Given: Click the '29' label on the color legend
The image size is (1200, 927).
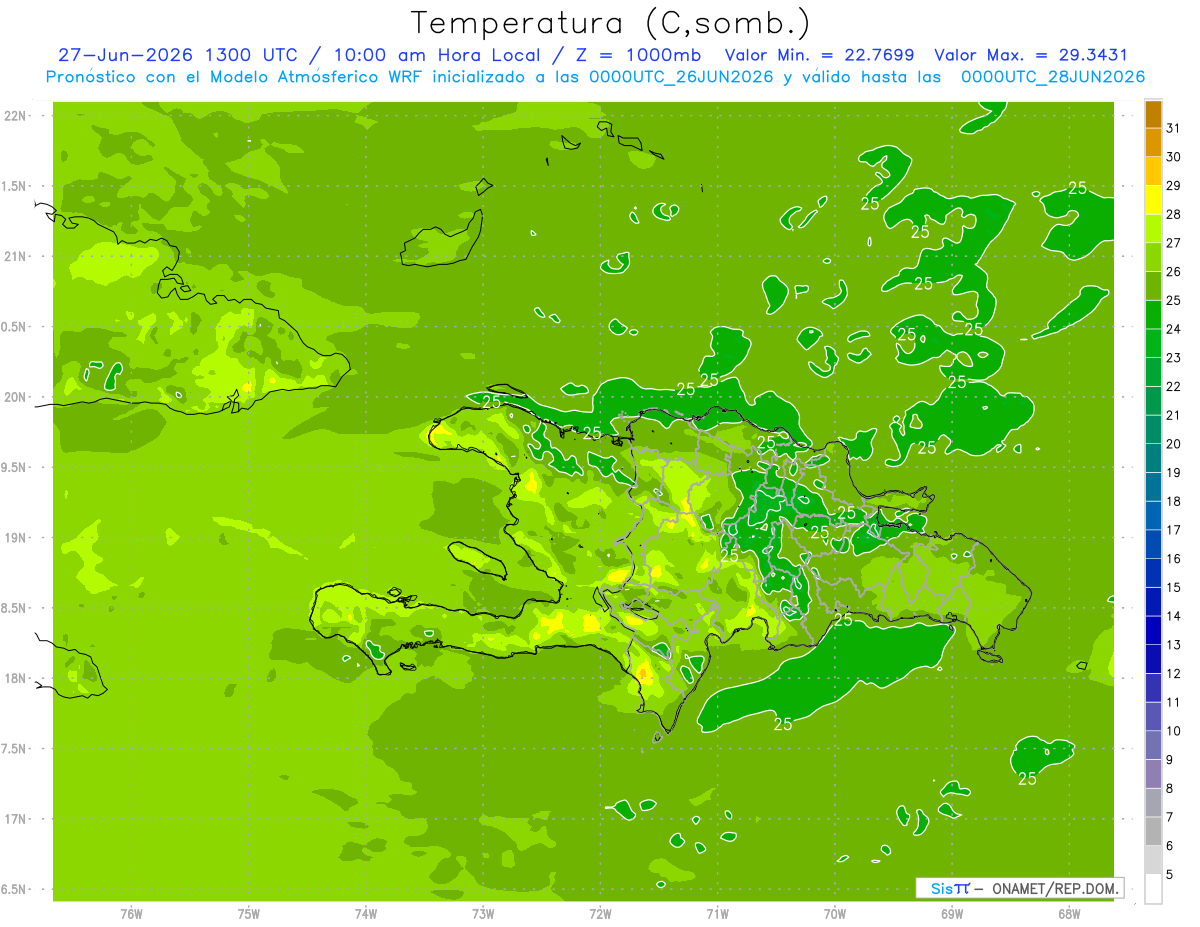Looking at the screenshot, I should point(1174,186).
